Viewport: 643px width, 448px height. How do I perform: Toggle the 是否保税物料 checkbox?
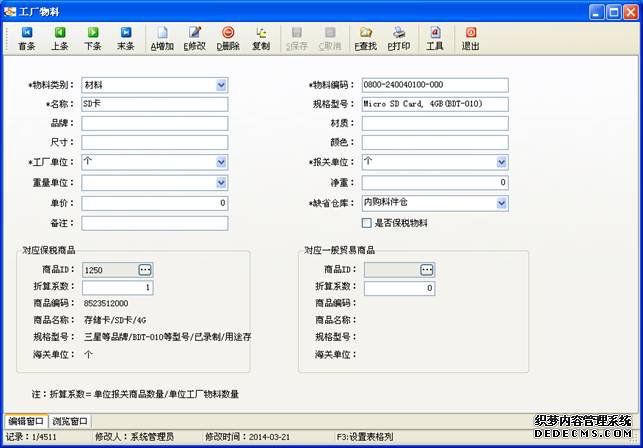[367, 223]
